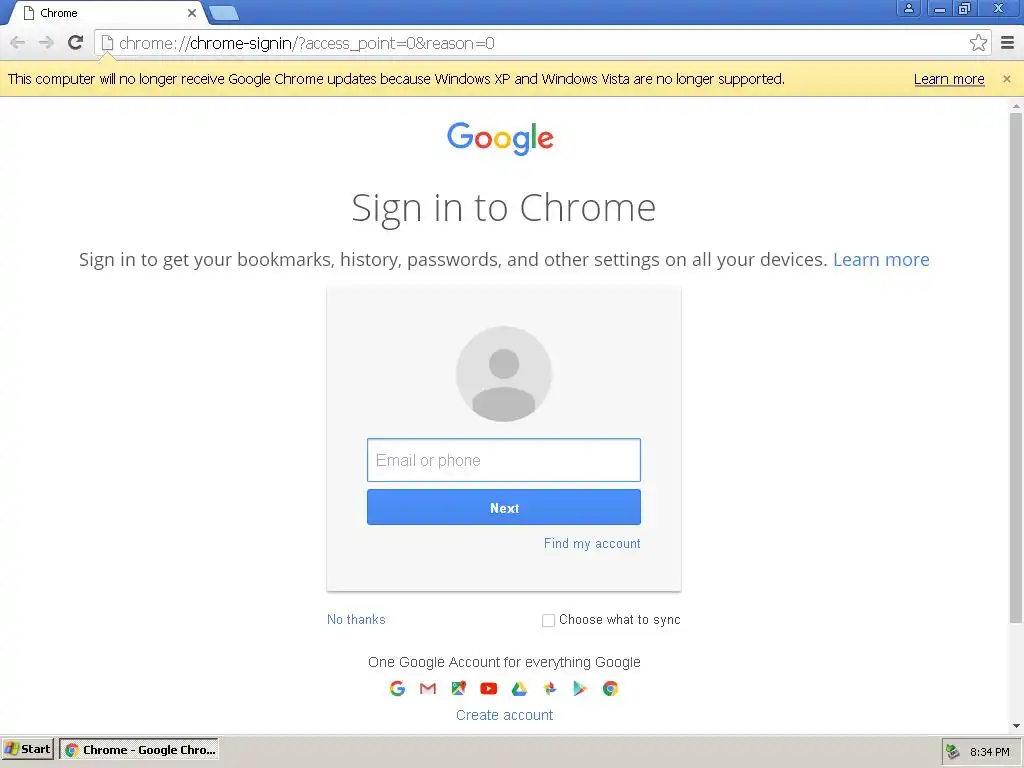
Task: Open Learn more in the yellow warning bar
Action: click(x=949, y=79)
